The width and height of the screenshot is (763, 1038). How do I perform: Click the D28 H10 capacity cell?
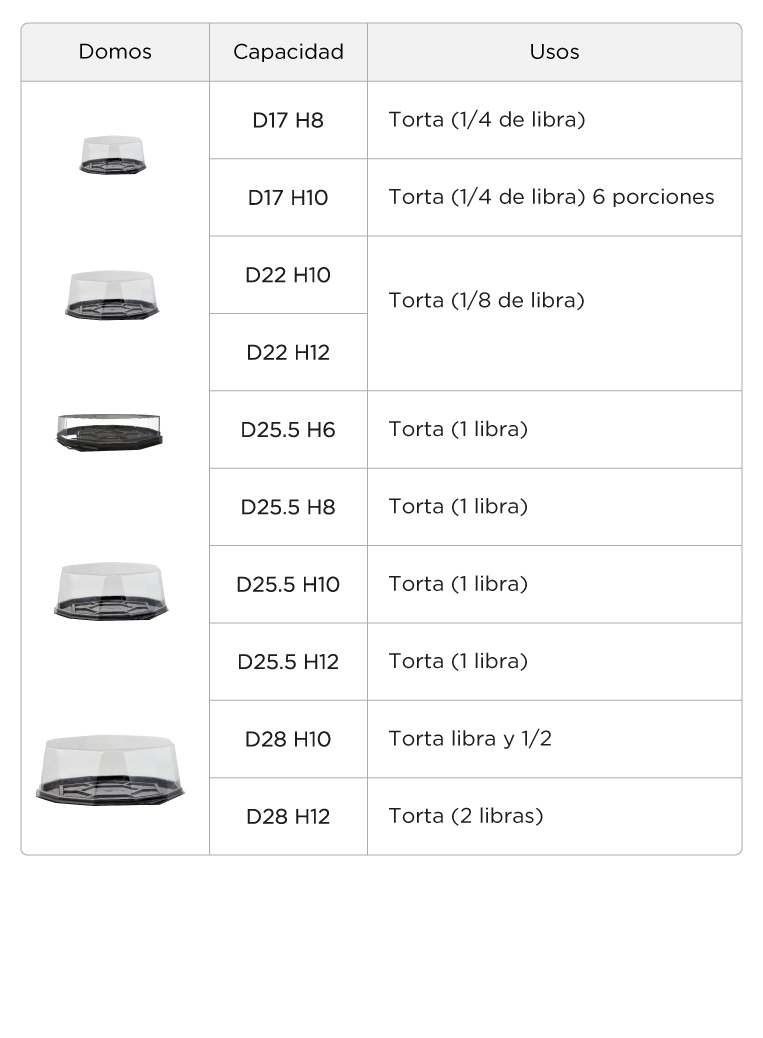[x=289, y=739]
